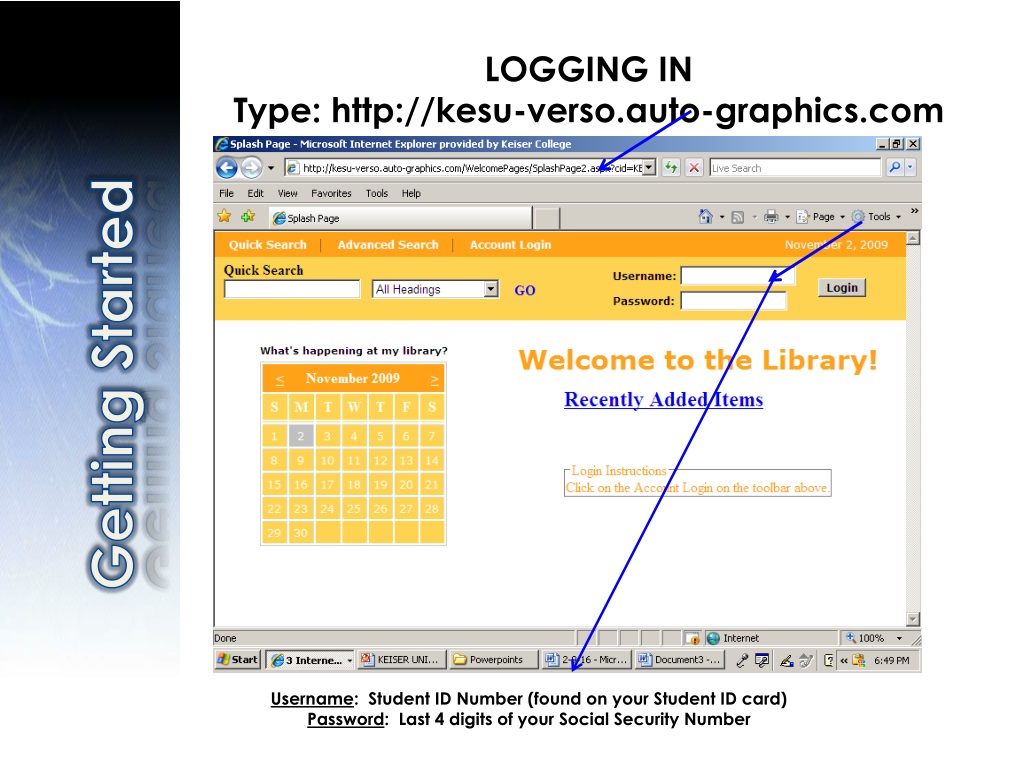This screenshot has width=1024, height=768.
Task: Click the handwriting pen language bar icon
Action: (786, 660)
